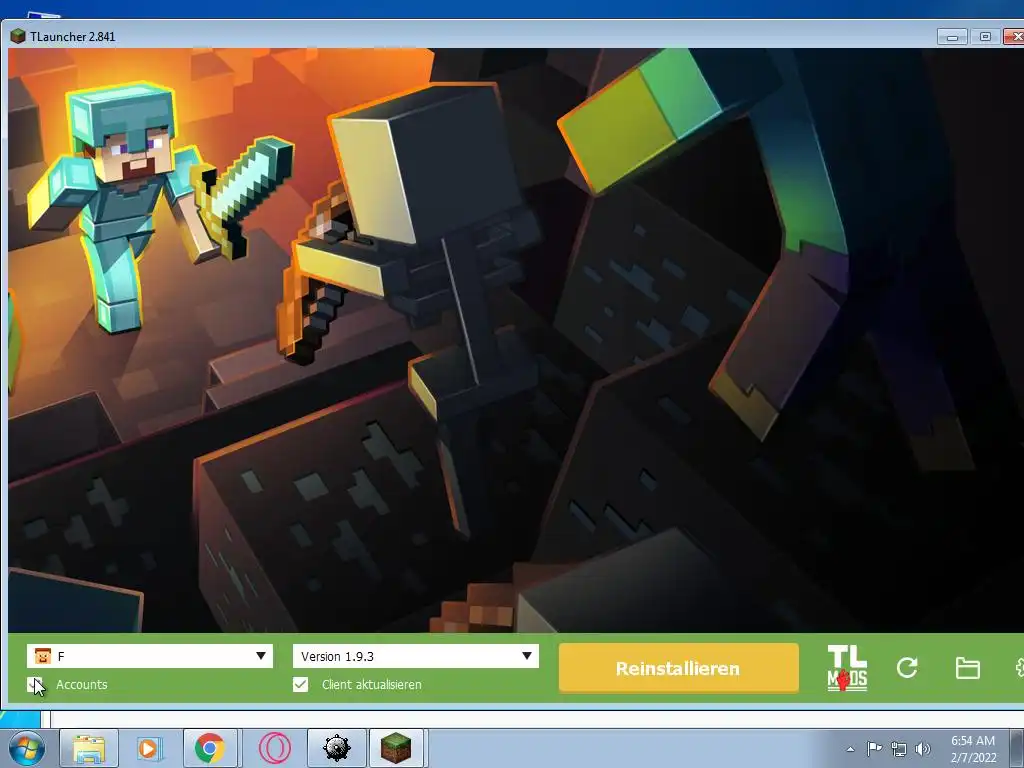The height and width of the screenshot is (768, 1024).
Task: Open network status tray icon
Action: (899, 749)
